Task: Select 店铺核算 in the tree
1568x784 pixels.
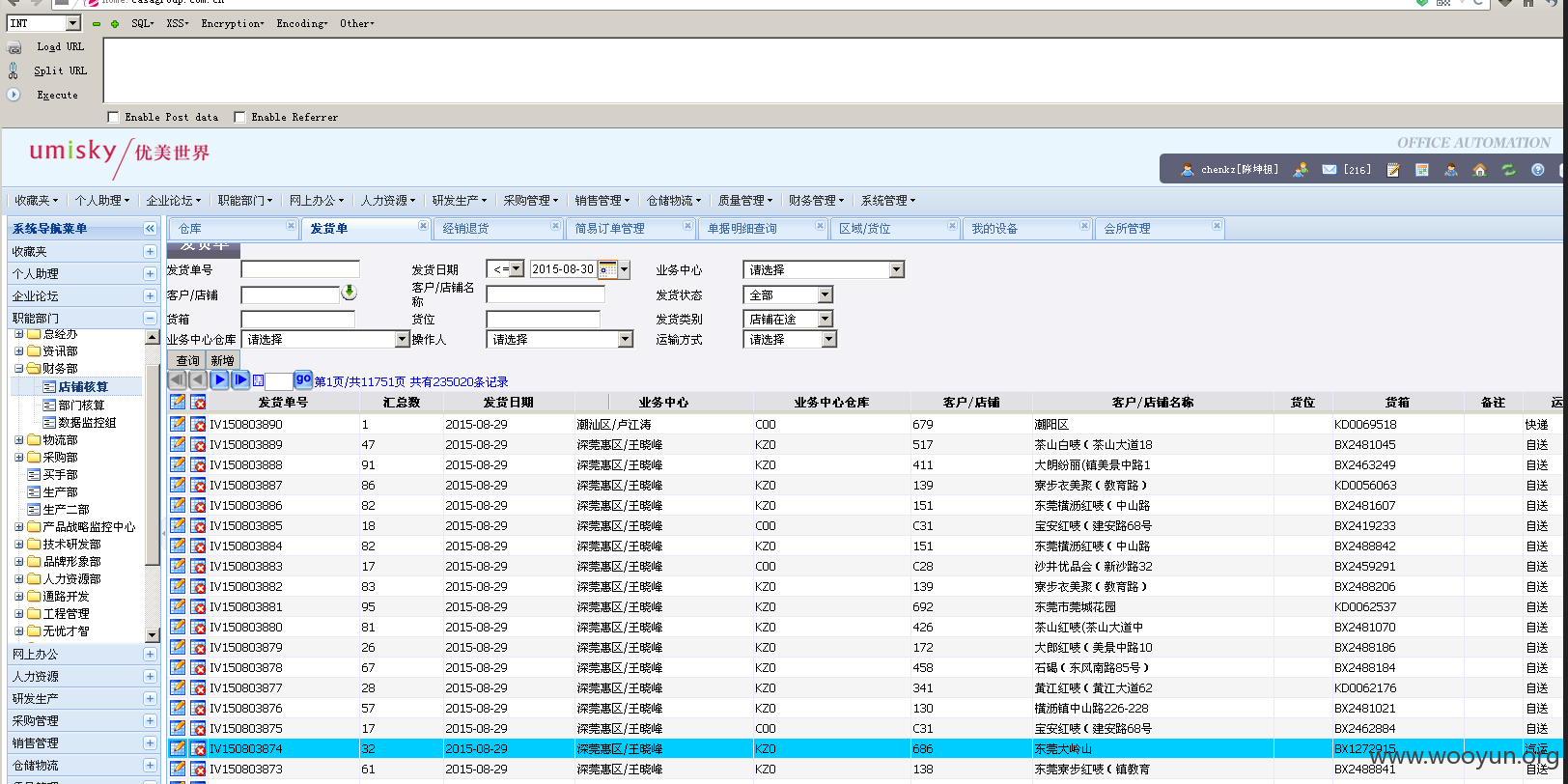Action: pos(83,386)
